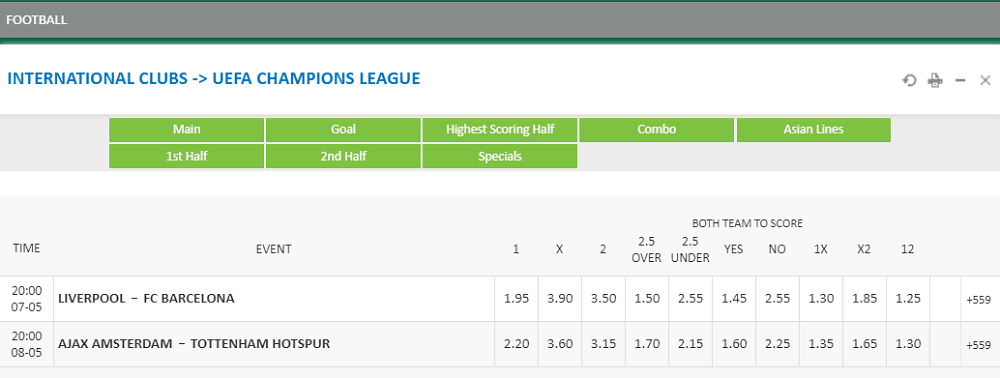Expand +559 more markets for Ajax match
The width and height of the screenshot is (1000, 378).
979,345
